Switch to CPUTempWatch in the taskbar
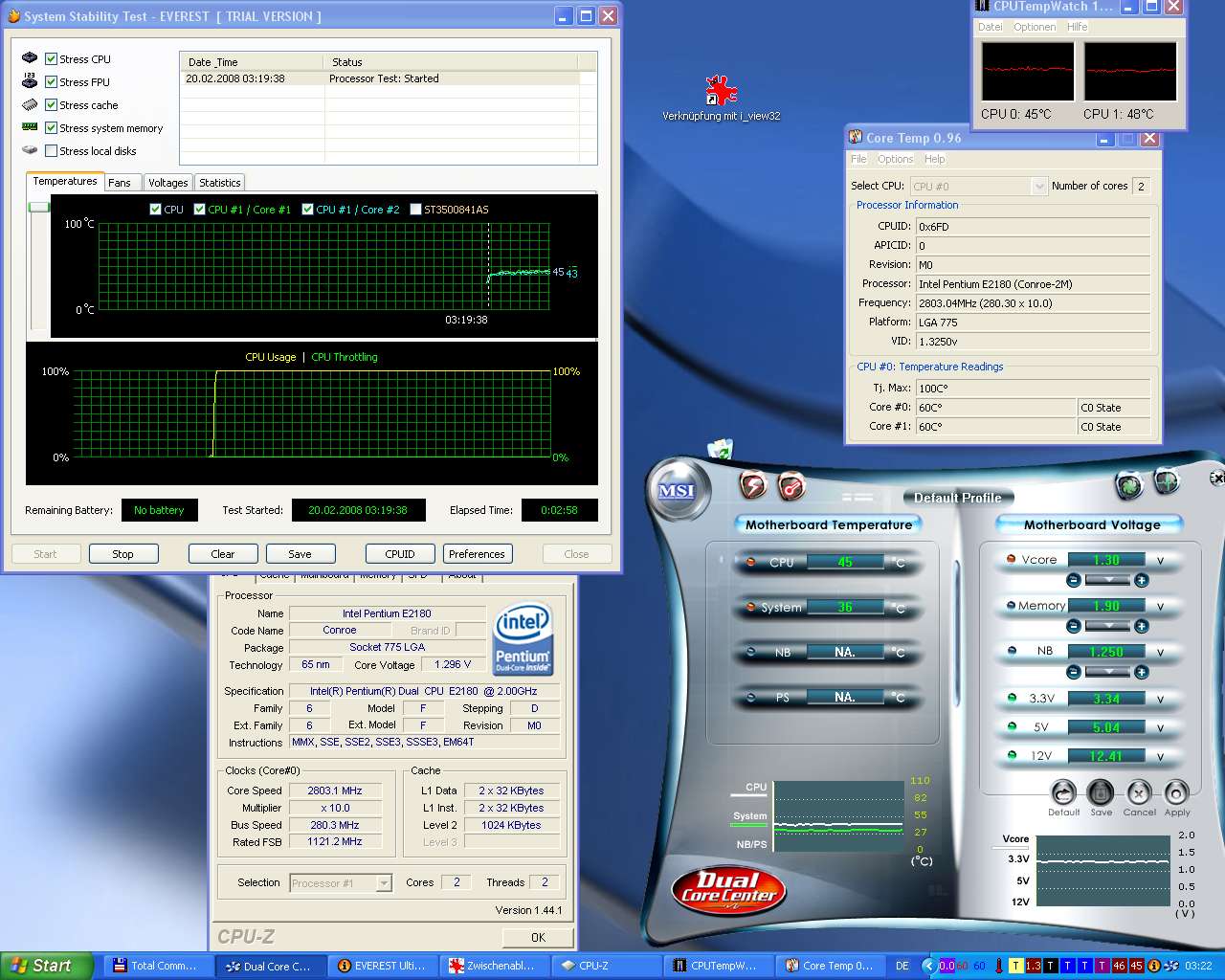 pos(719,966)
